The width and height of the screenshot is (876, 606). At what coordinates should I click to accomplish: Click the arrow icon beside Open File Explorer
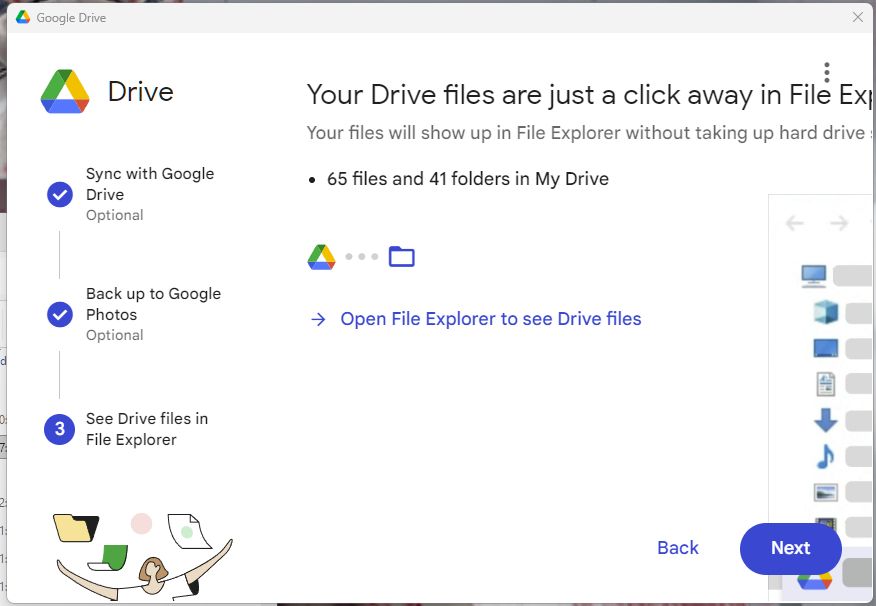(x=318, y=319)
